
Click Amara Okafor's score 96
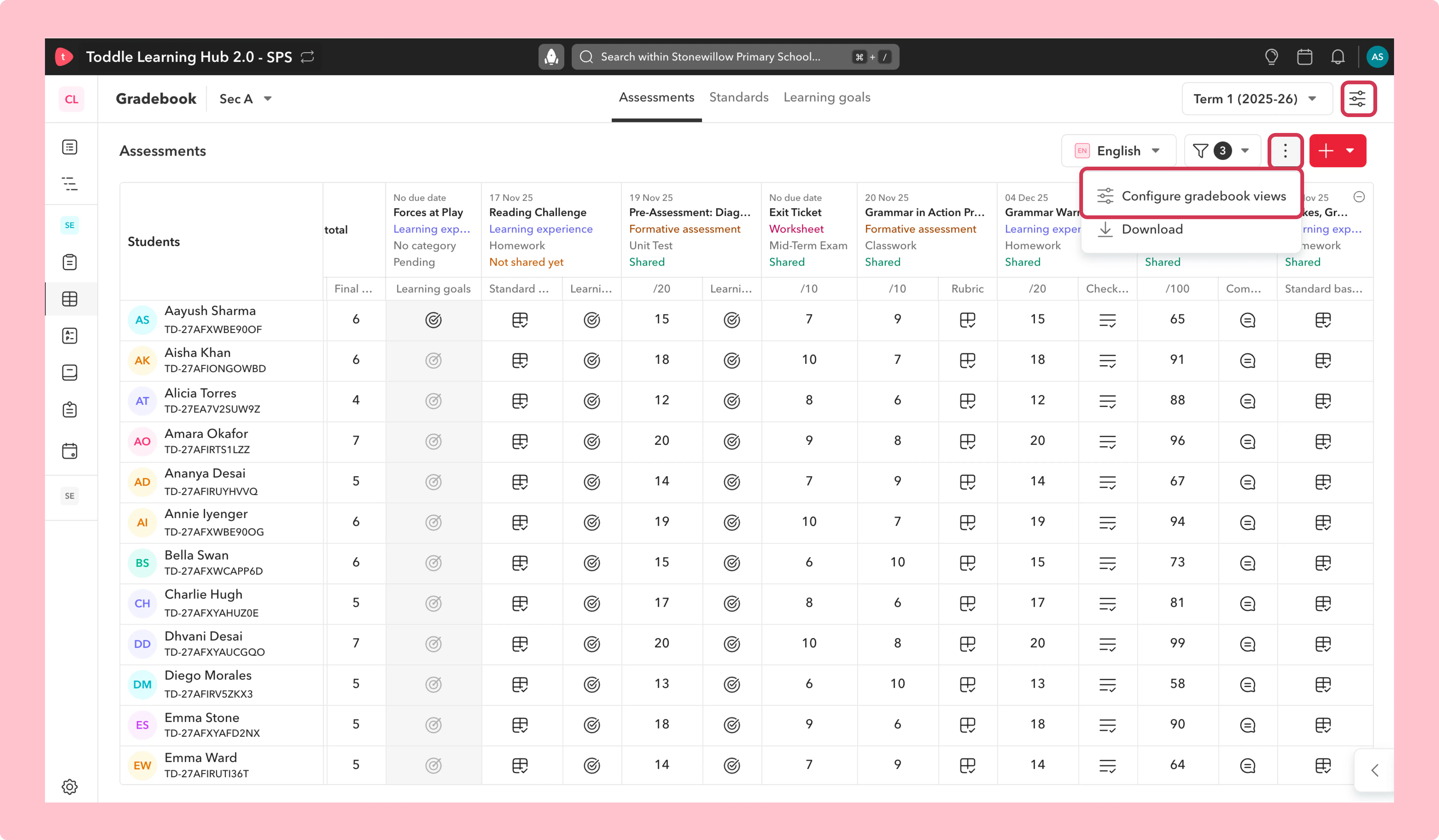click(1177, 441)
